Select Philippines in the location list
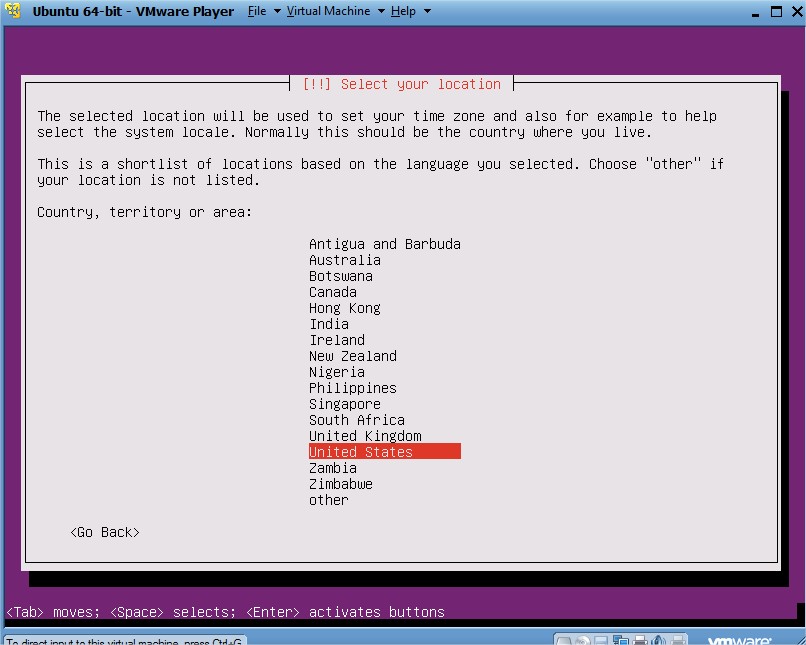This screenshot has width=806, height=645. tap(353, 388)
